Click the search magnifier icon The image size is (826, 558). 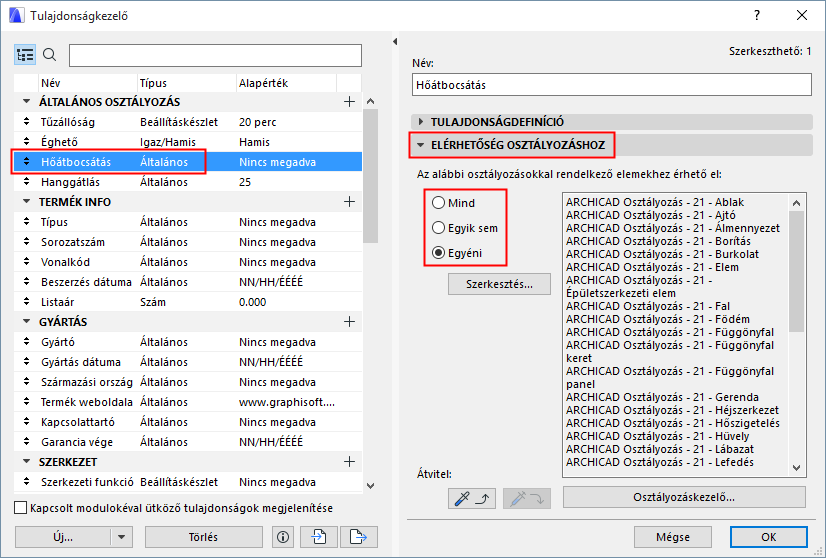click(50, 55)
